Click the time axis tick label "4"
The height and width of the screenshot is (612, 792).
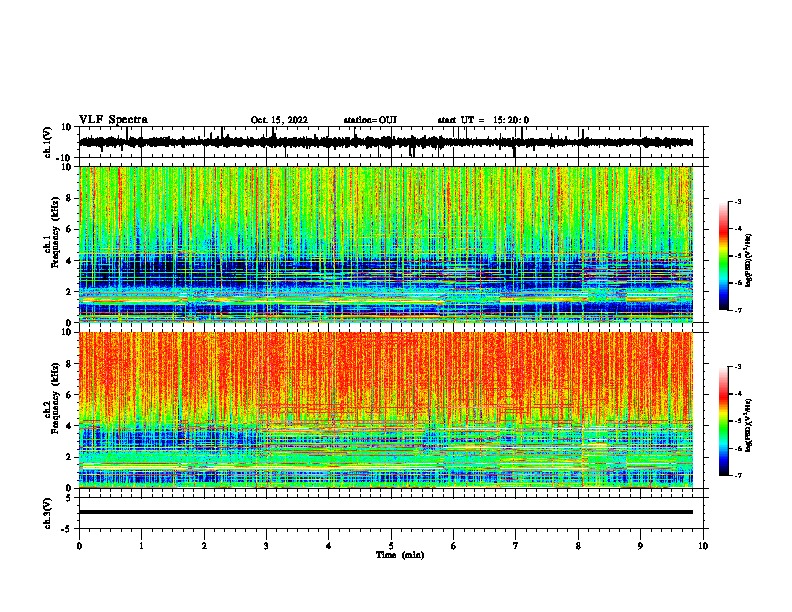point(329,546)
